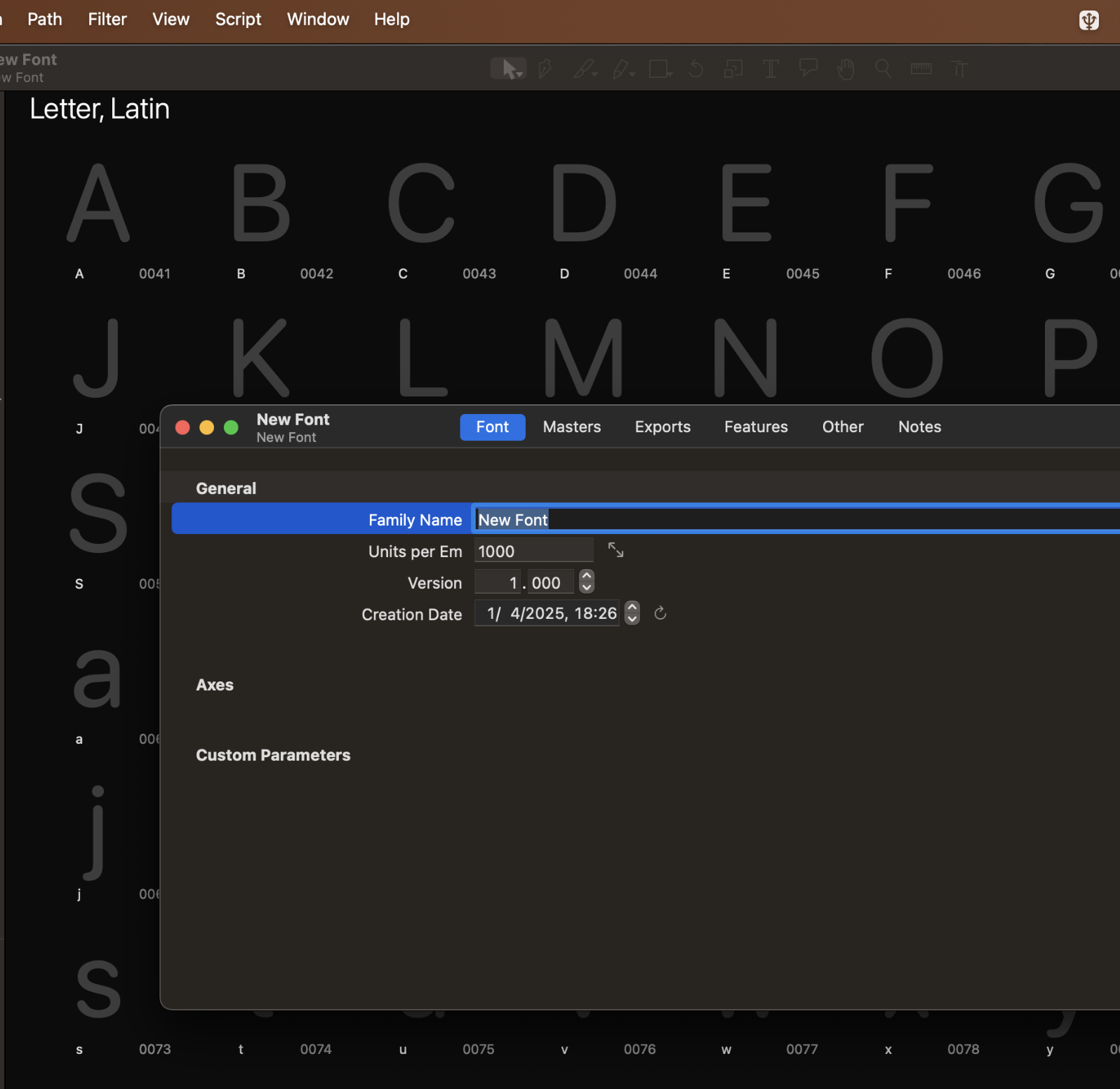The image size is (1120, 1089).
Task: Select the Pencil tool
Action: click(623, 69)
